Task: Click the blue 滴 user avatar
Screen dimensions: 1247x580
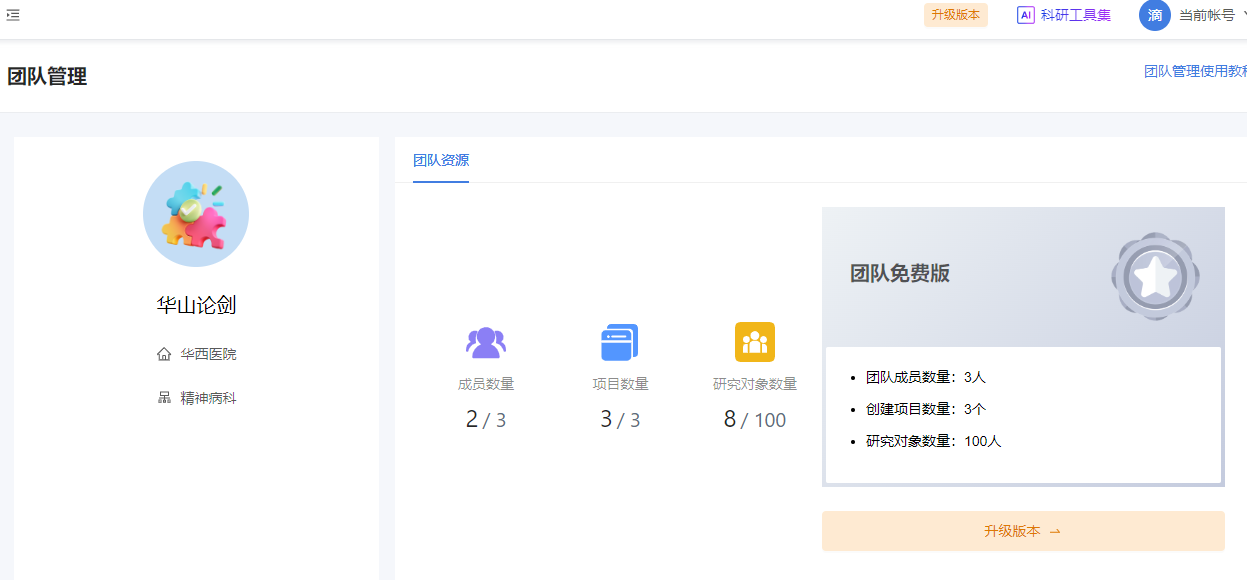Action: pyautogui.click(x=1155, y=15)
